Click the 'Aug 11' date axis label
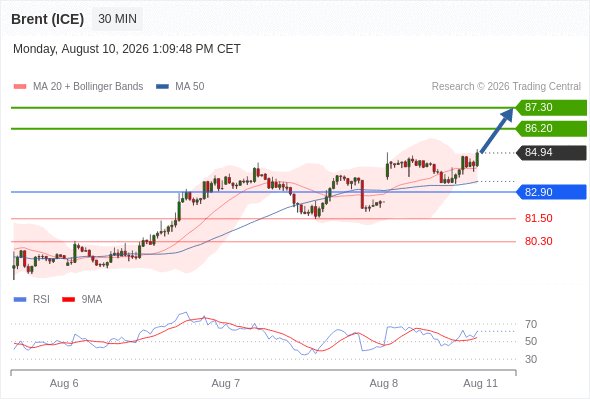590x400 pixels. 481,383
